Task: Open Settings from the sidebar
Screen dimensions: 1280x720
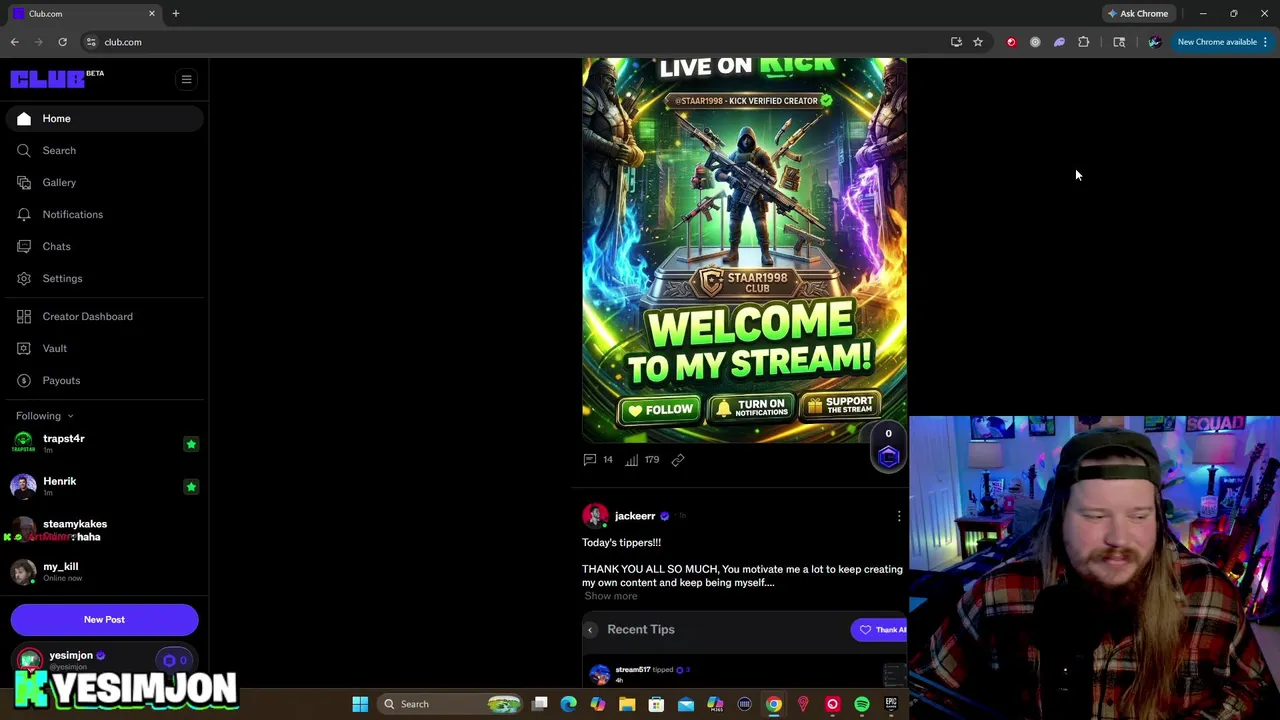Action: coord(104,278)
